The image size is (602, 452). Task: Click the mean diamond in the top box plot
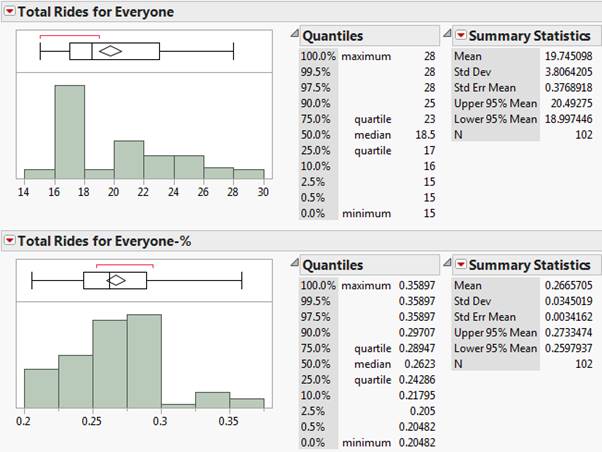click(111, 51)
